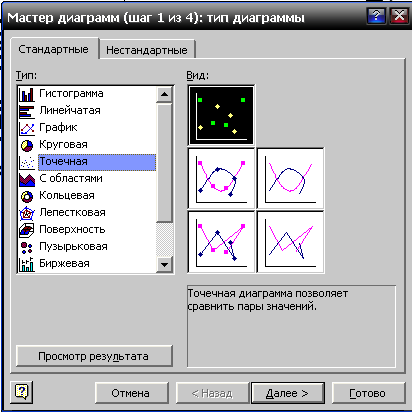Select the Линейчатая bar chart icon
This screenshot has height=412, width=412.
(27, 111)
